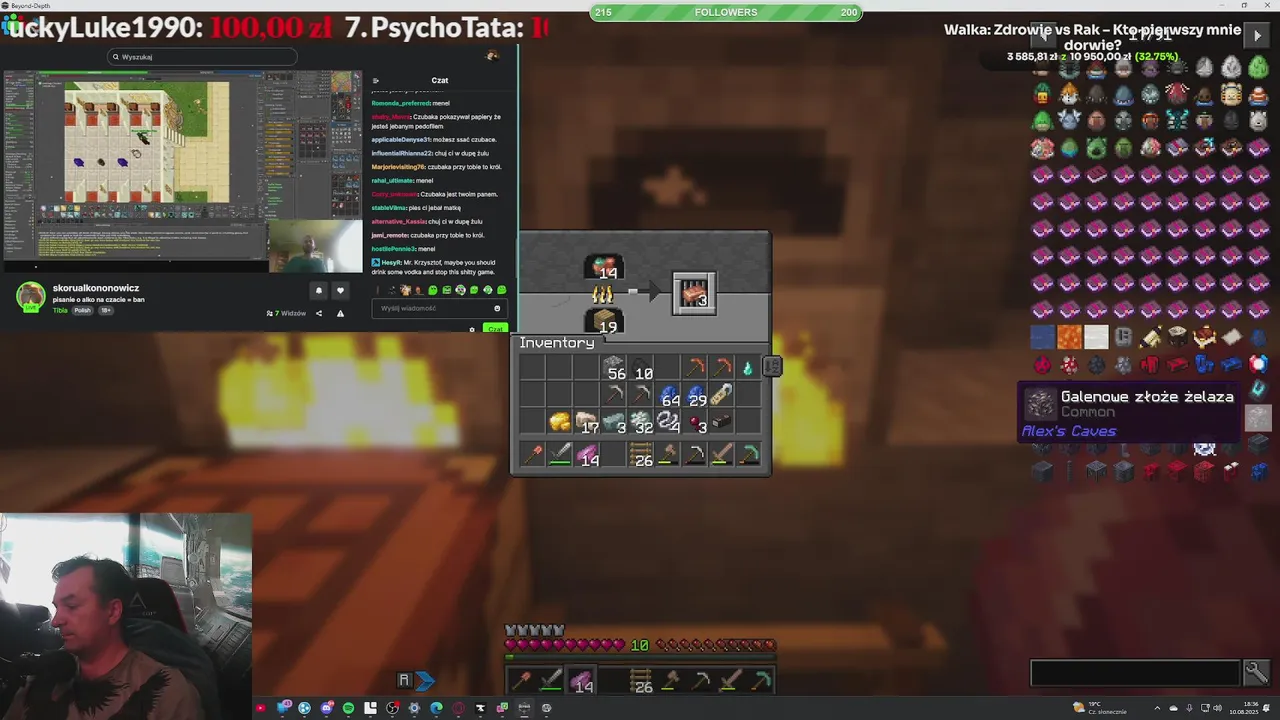The height and width of the screenshot is (720, 1280).
Task: Click the share stream icon
Action: click(x=319, y=313)
